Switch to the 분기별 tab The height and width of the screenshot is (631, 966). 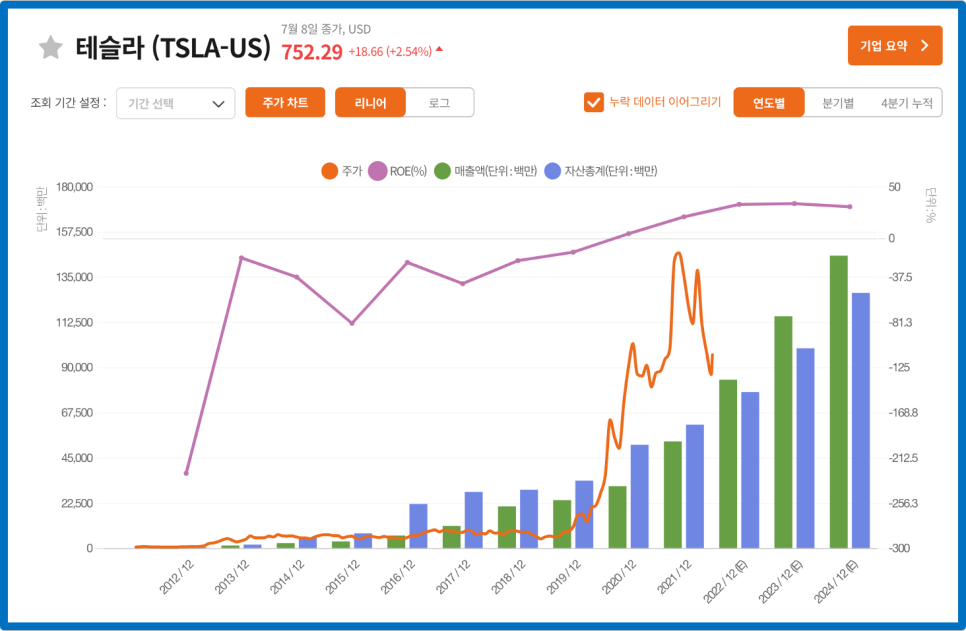[838, 103]
